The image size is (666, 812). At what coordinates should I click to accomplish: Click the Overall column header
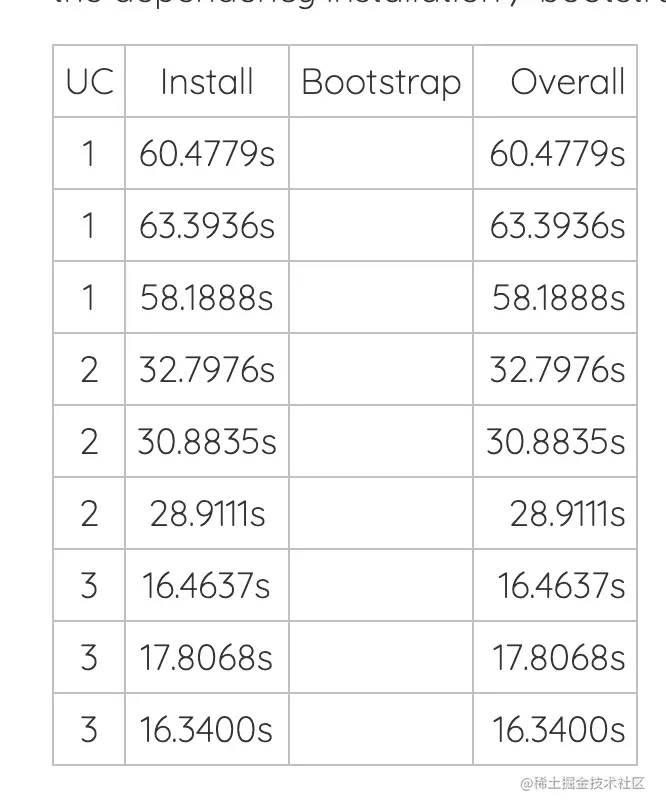pos(555,81)
